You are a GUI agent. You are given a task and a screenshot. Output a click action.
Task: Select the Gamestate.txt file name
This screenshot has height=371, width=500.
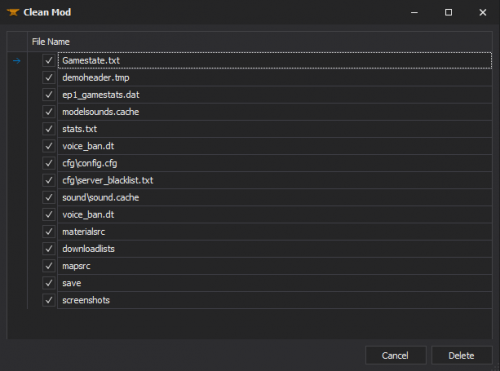(x=275, y=61)
